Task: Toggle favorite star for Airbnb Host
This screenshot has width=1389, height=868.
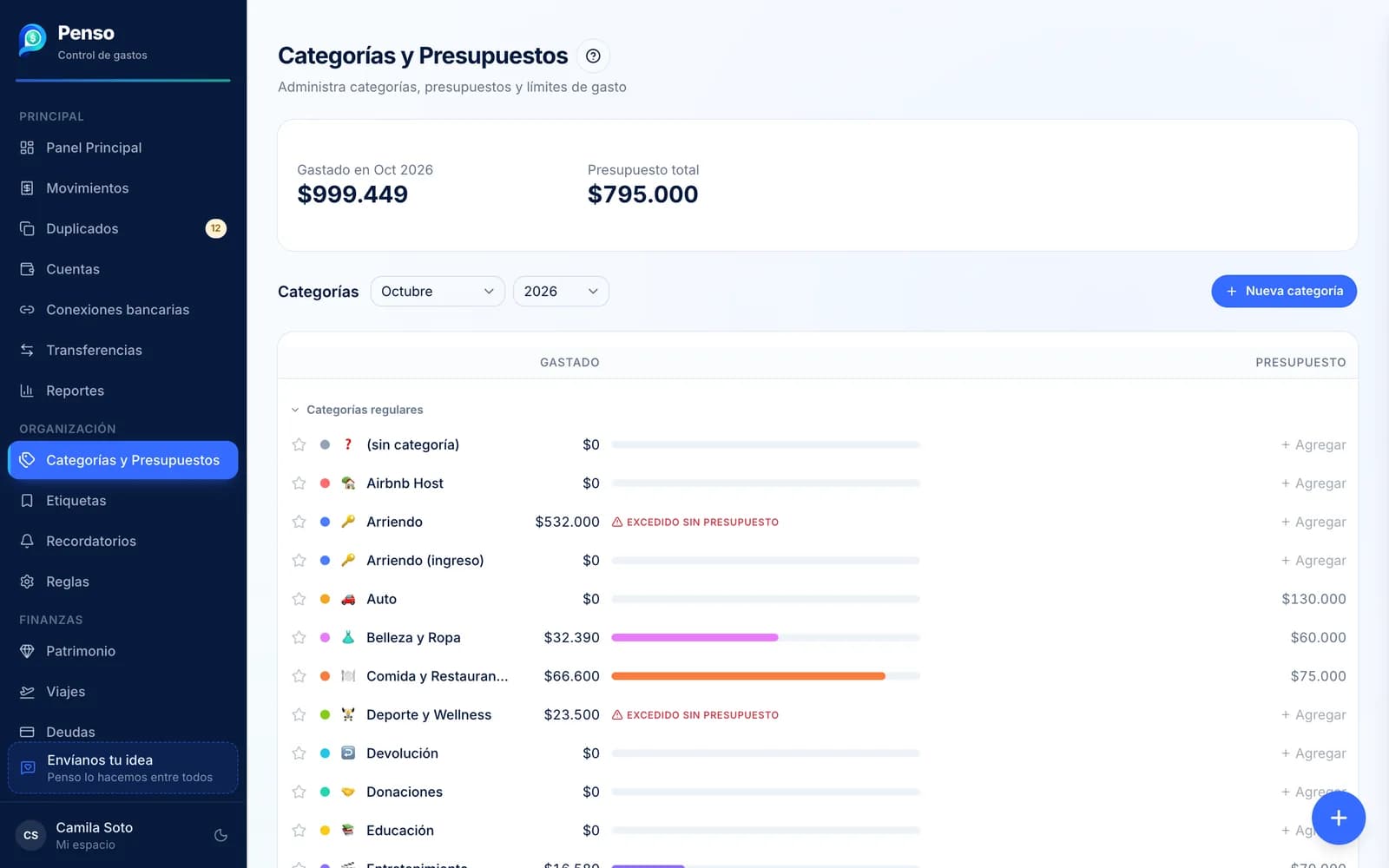Action: [x=299, y=483]
